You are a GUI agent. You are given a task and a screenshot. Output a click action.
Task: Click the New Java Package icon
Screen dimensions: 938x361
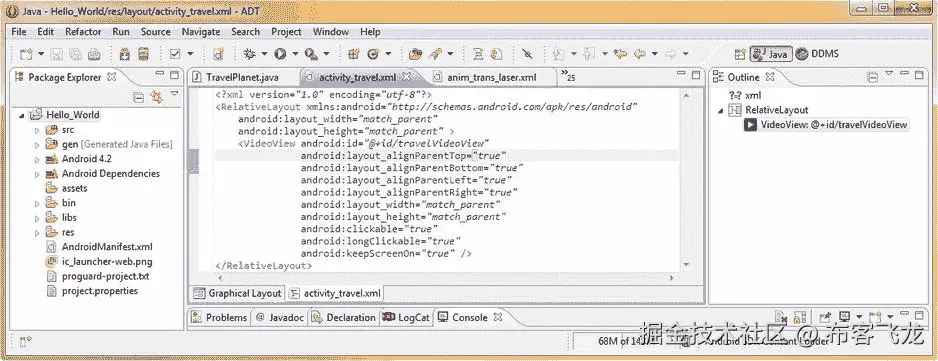[354, 54]
